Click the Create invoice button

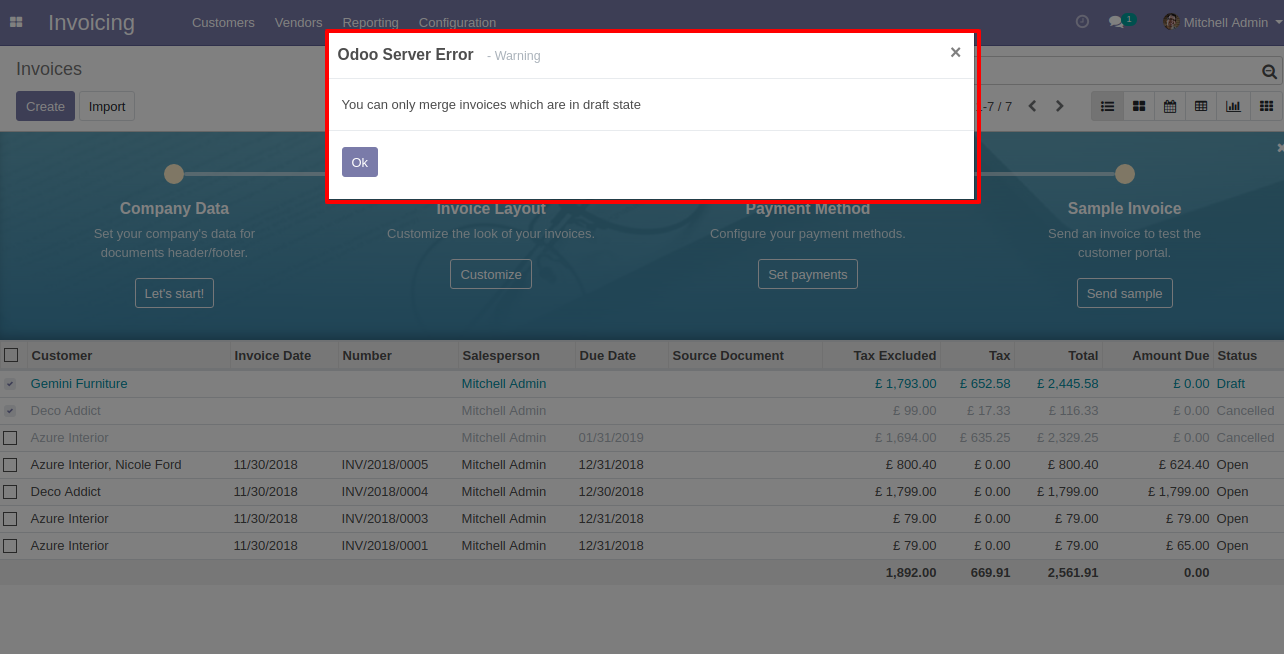(45, 106)
